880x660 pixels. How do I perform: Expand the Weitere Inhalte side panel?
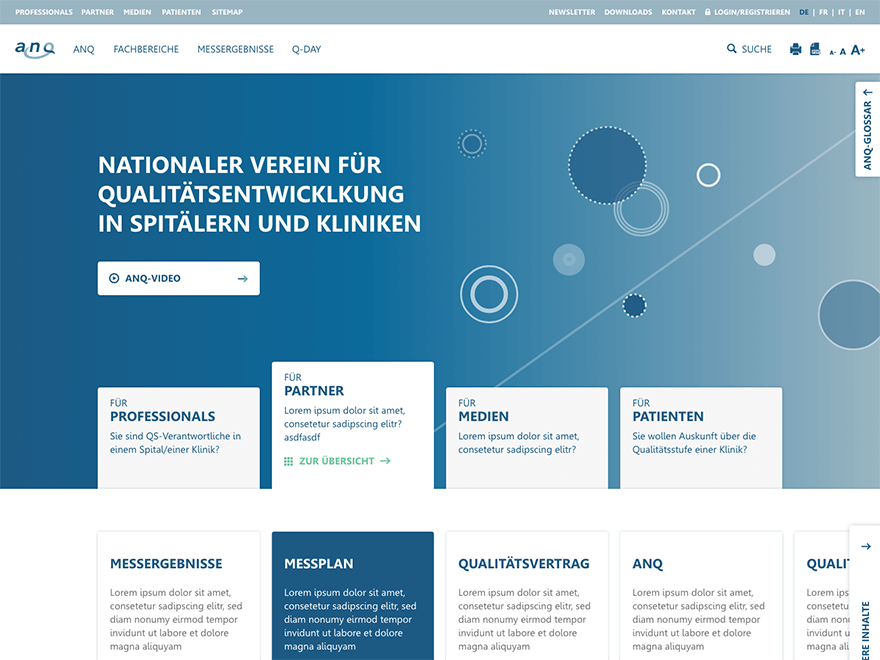coord(865,593)
